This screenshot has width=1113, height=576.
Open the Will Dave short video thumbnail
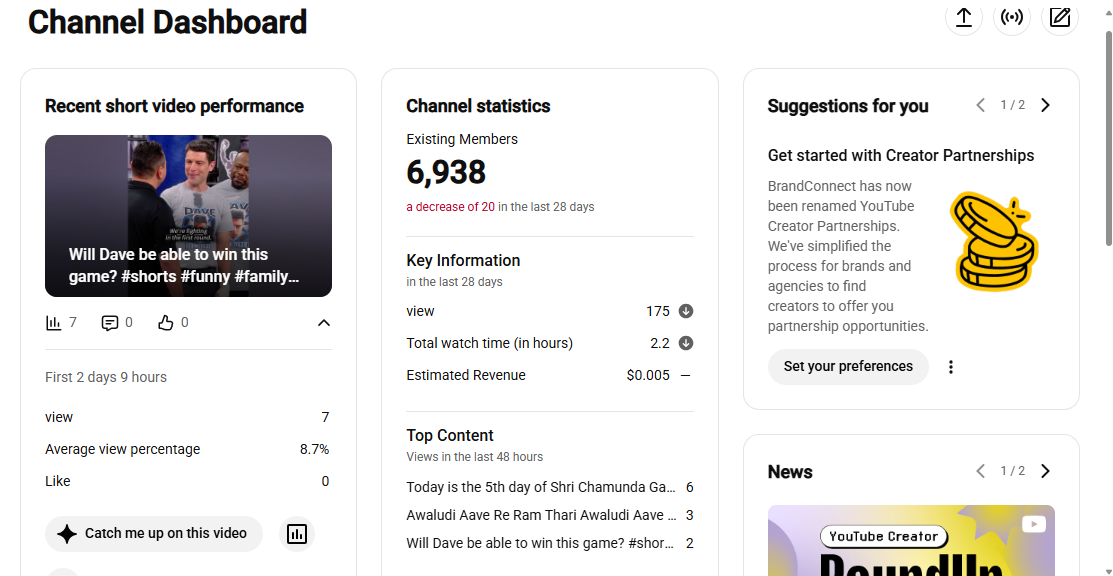point(188,216)
